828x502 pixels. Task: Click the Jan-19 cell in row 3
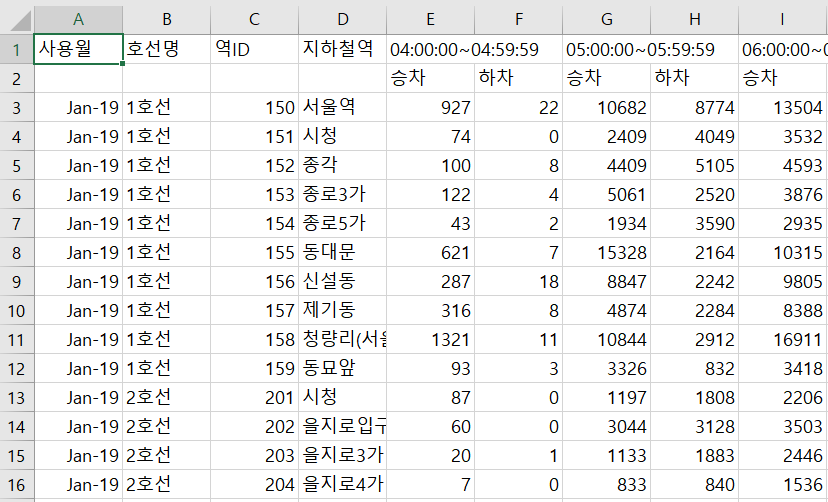(78, 108)
